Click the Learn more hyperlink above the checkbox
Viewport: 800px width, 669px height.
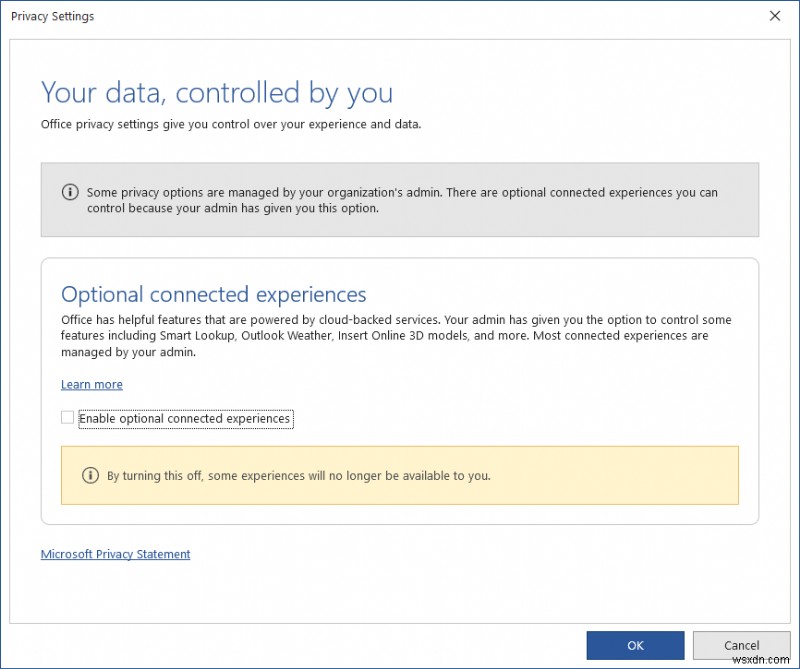[x=91, y=384]
